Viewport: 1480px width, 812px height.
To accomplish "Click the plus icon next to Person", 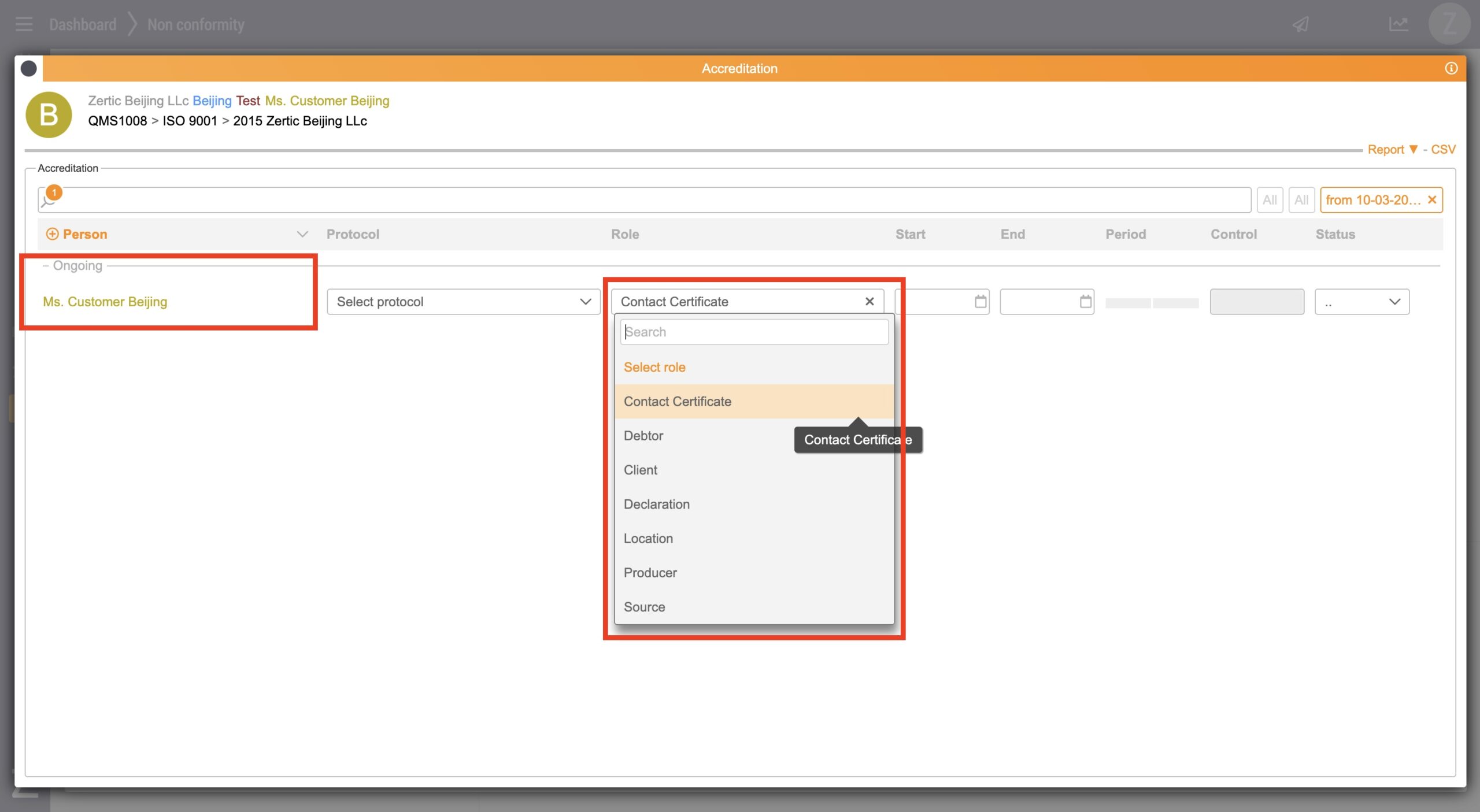I will click(52, 234).
